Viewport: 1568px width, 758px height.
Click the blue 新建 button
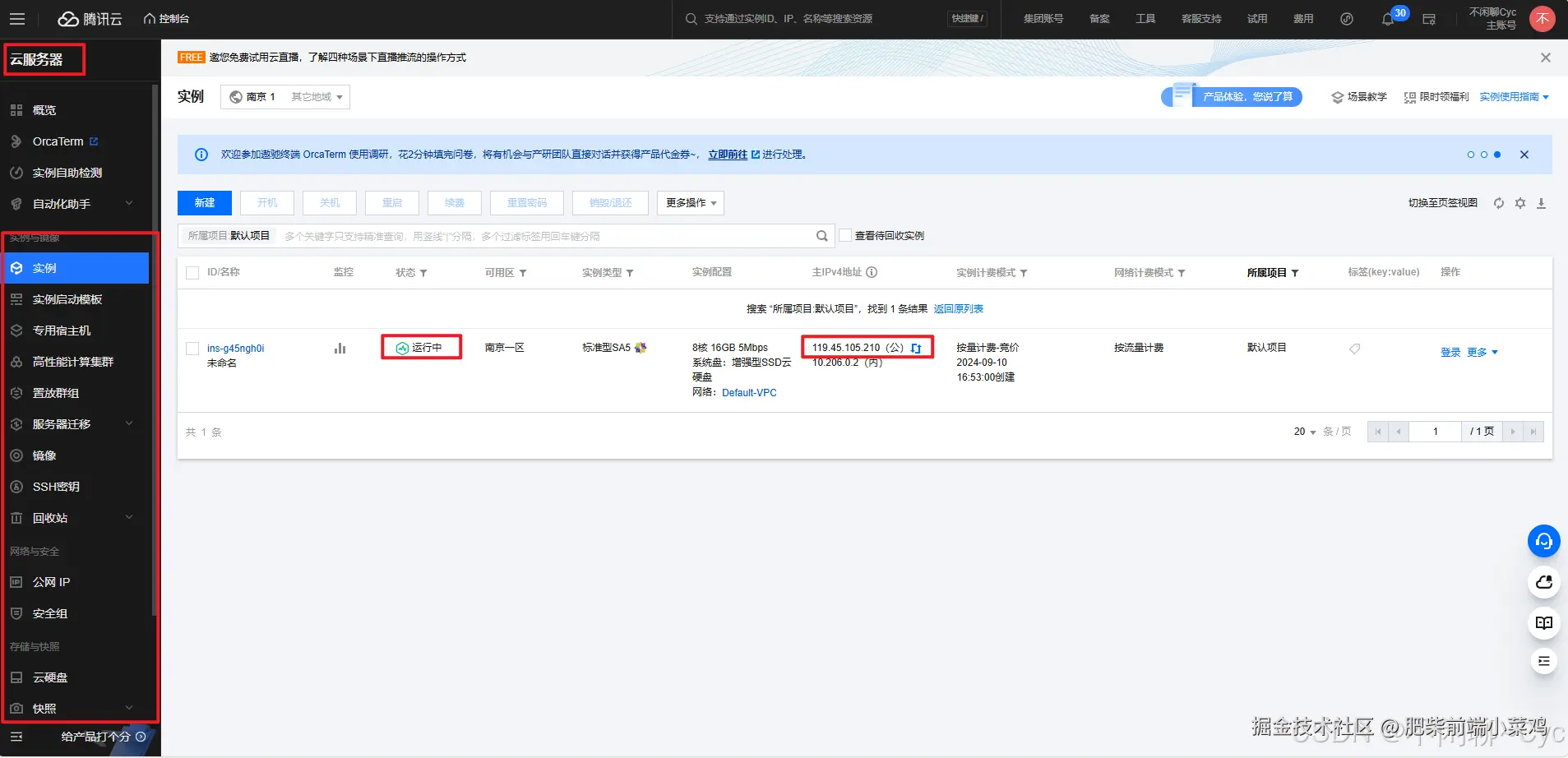(x=205, y=203)
